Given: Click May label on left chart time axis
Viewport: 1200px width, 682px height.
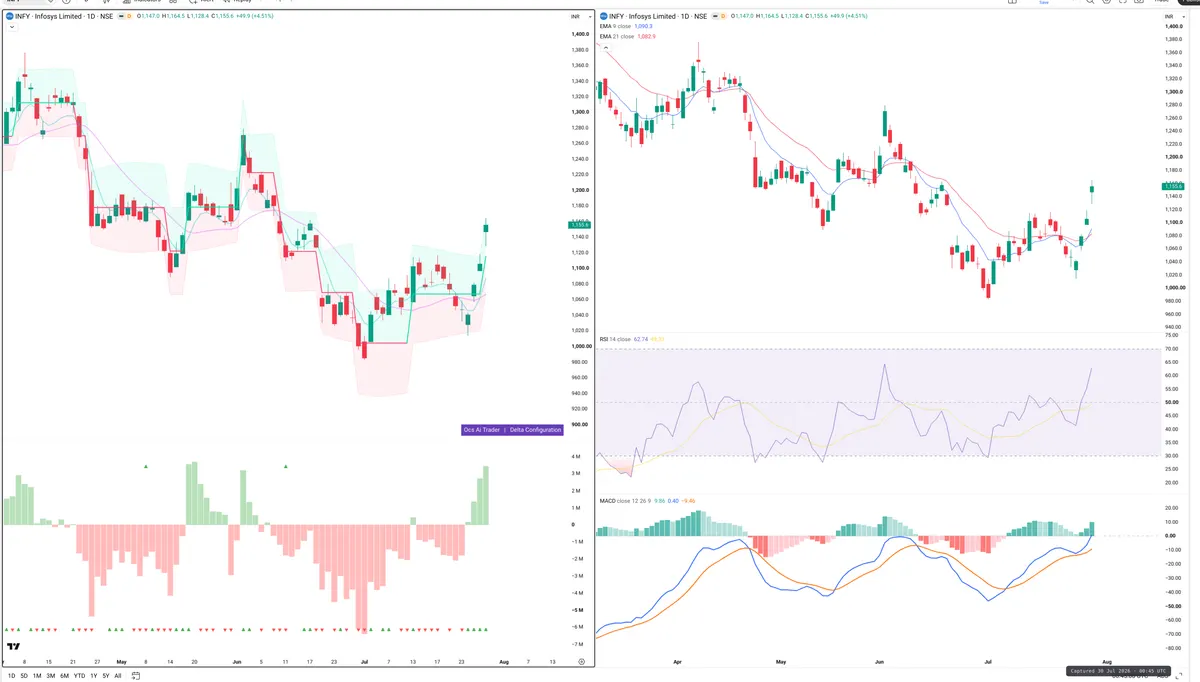Looking at the screenshot, I should (x=122, y=662).
